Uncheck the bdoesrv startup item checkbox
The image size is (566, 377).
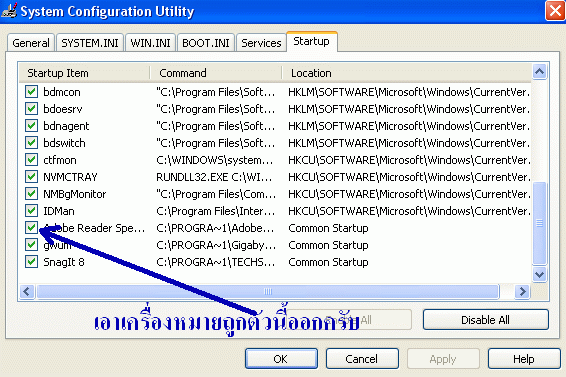pos(31,109)
